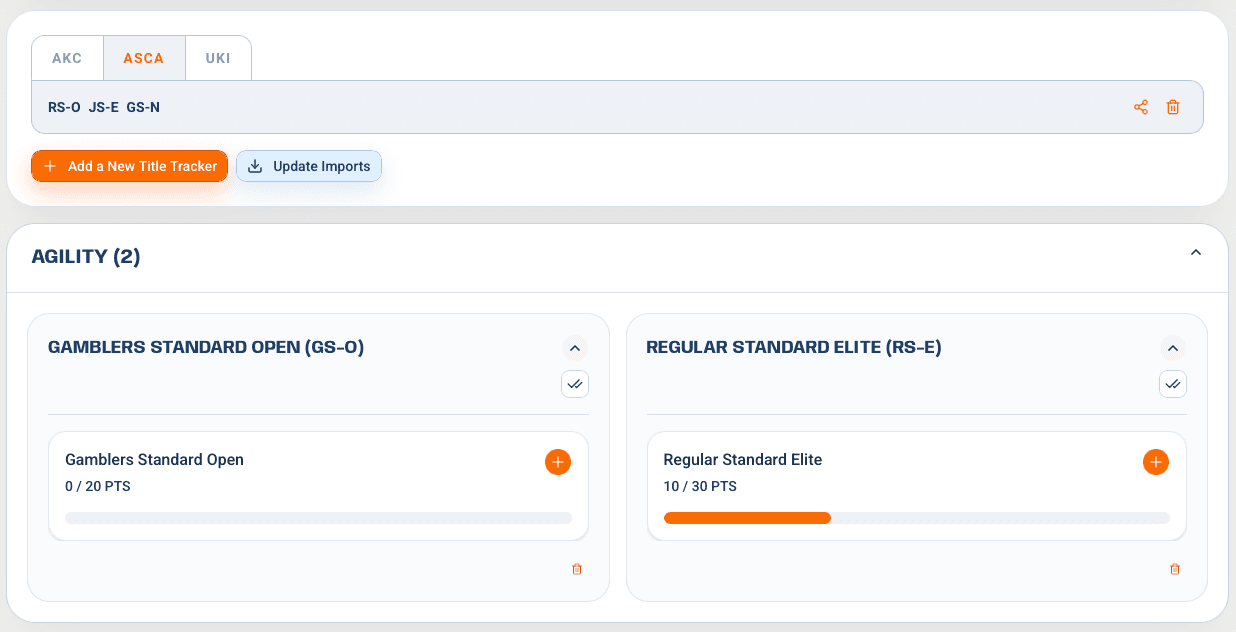Click the 10 / 30 PTS text

point(700,487)
